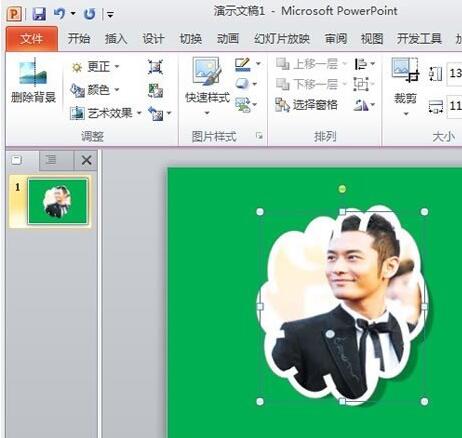The height and width of the screenshot is (438, 462).
Task: Click the Reset Picture icon
Action: point(155,114)
